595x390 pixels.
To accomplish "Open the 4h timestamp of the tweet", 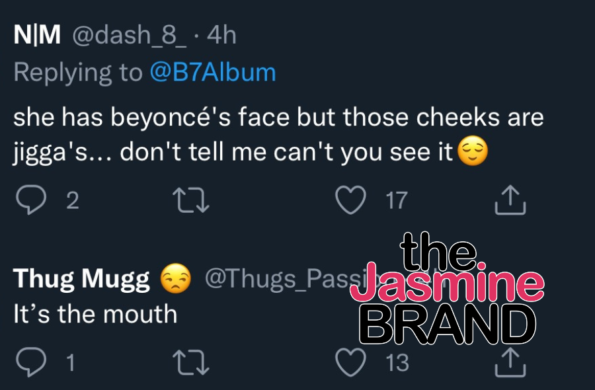I will tap(222, 35).
